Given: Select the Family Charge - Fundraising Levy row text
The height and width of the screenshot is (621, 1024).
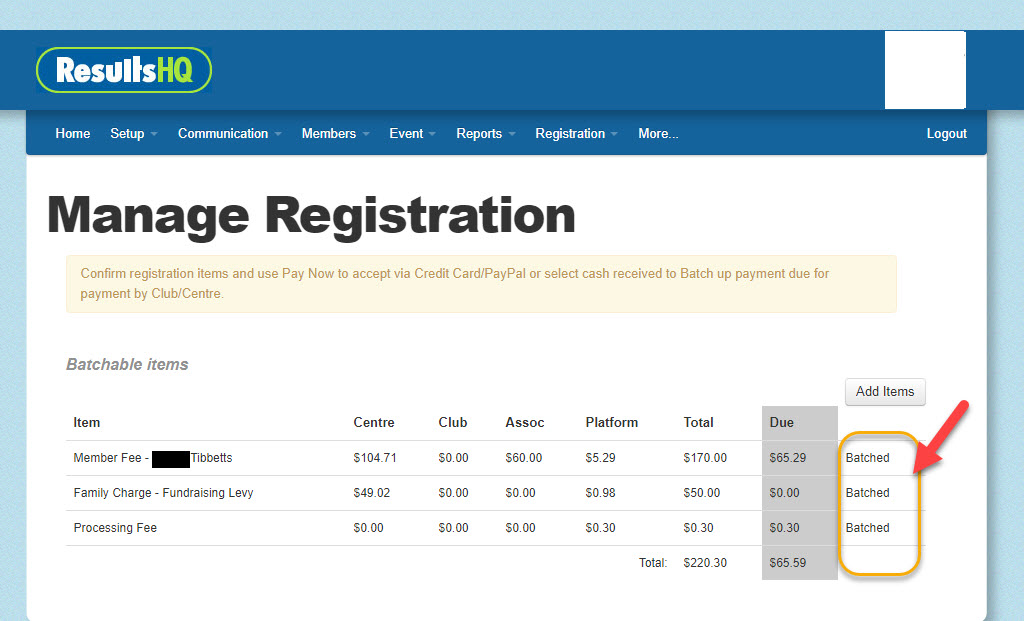Looking at the screenshot, I should (x=163, y=492).
